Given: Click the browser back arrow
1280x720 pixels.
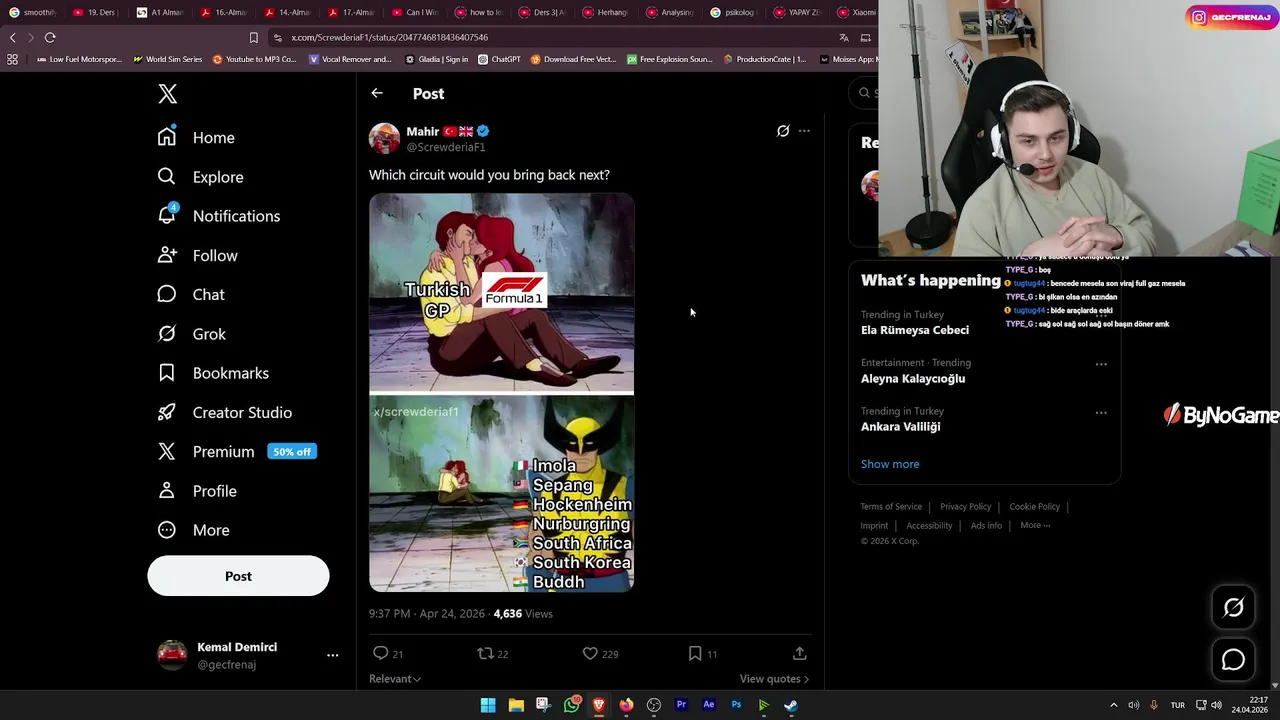Looking at the screenshot, I should tap(12, 37).
